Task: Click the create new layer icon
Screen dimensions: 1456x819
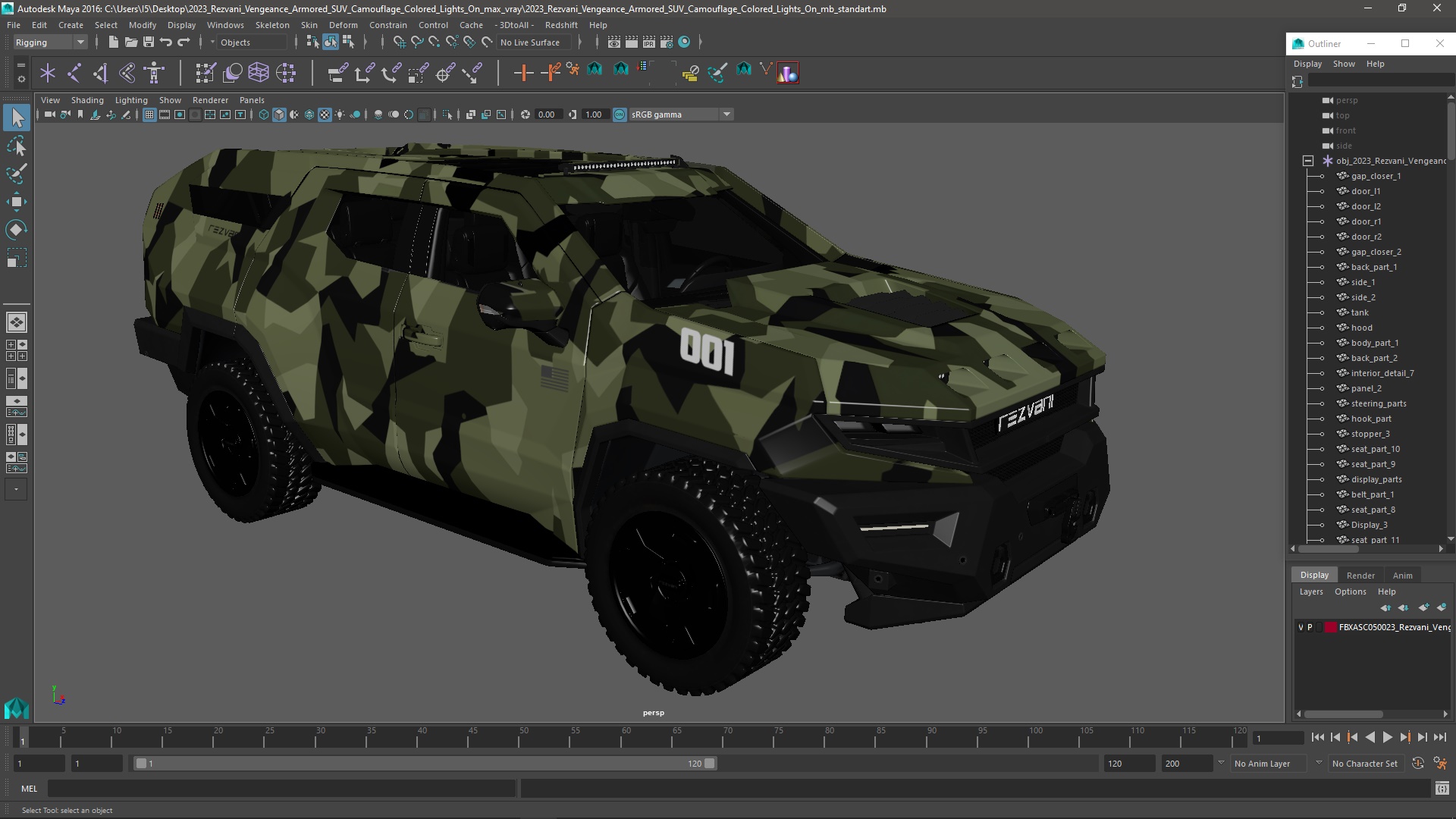Action: 1423,607
